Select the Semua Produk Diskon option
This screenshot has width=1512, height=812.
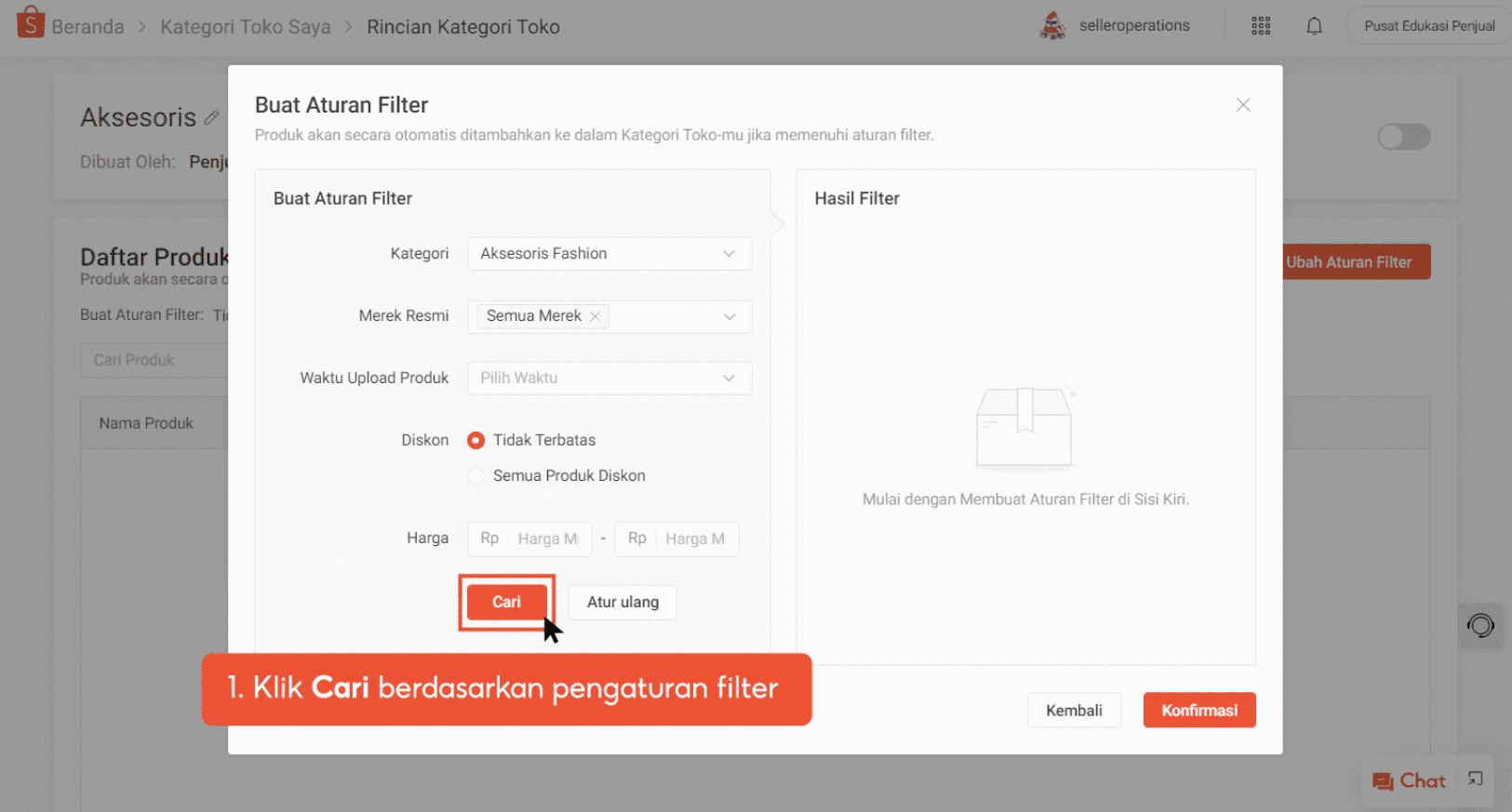475,475
